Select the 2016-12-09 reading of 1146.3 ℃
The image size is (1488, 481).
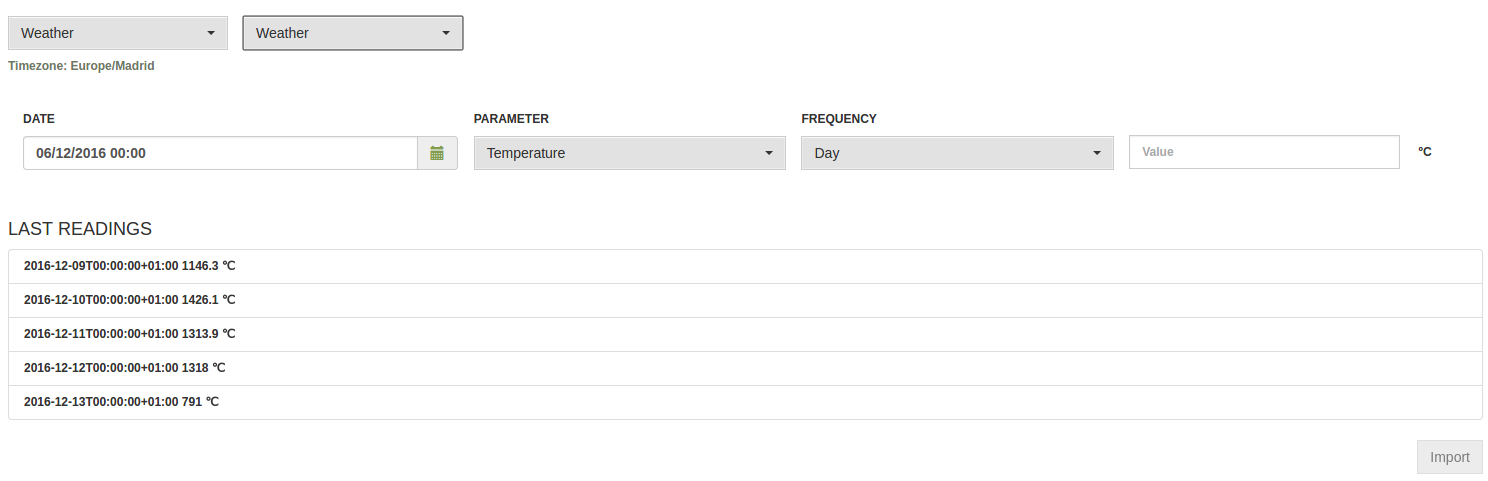[130, 266]
